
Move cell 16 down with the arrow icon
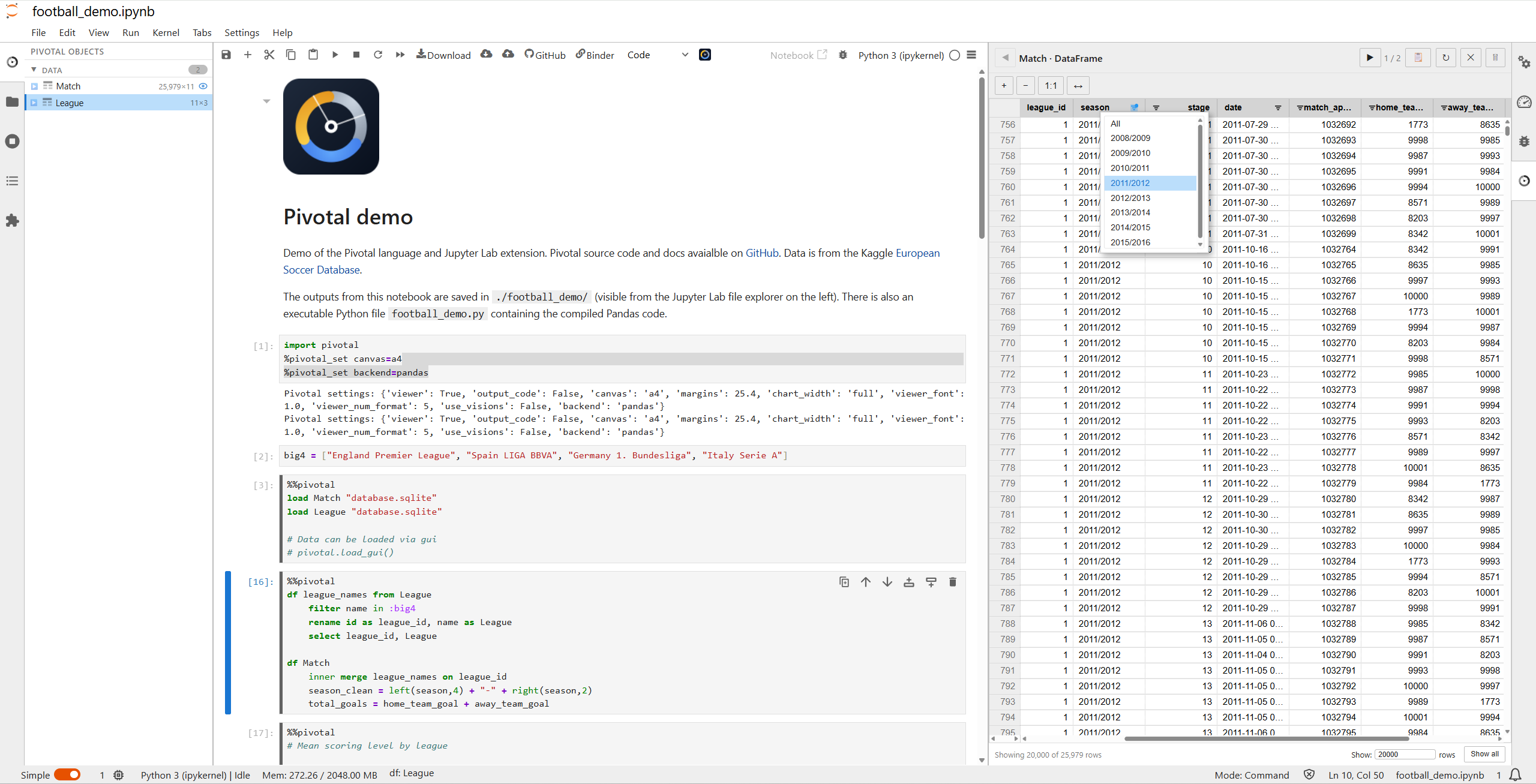(887, 582)
